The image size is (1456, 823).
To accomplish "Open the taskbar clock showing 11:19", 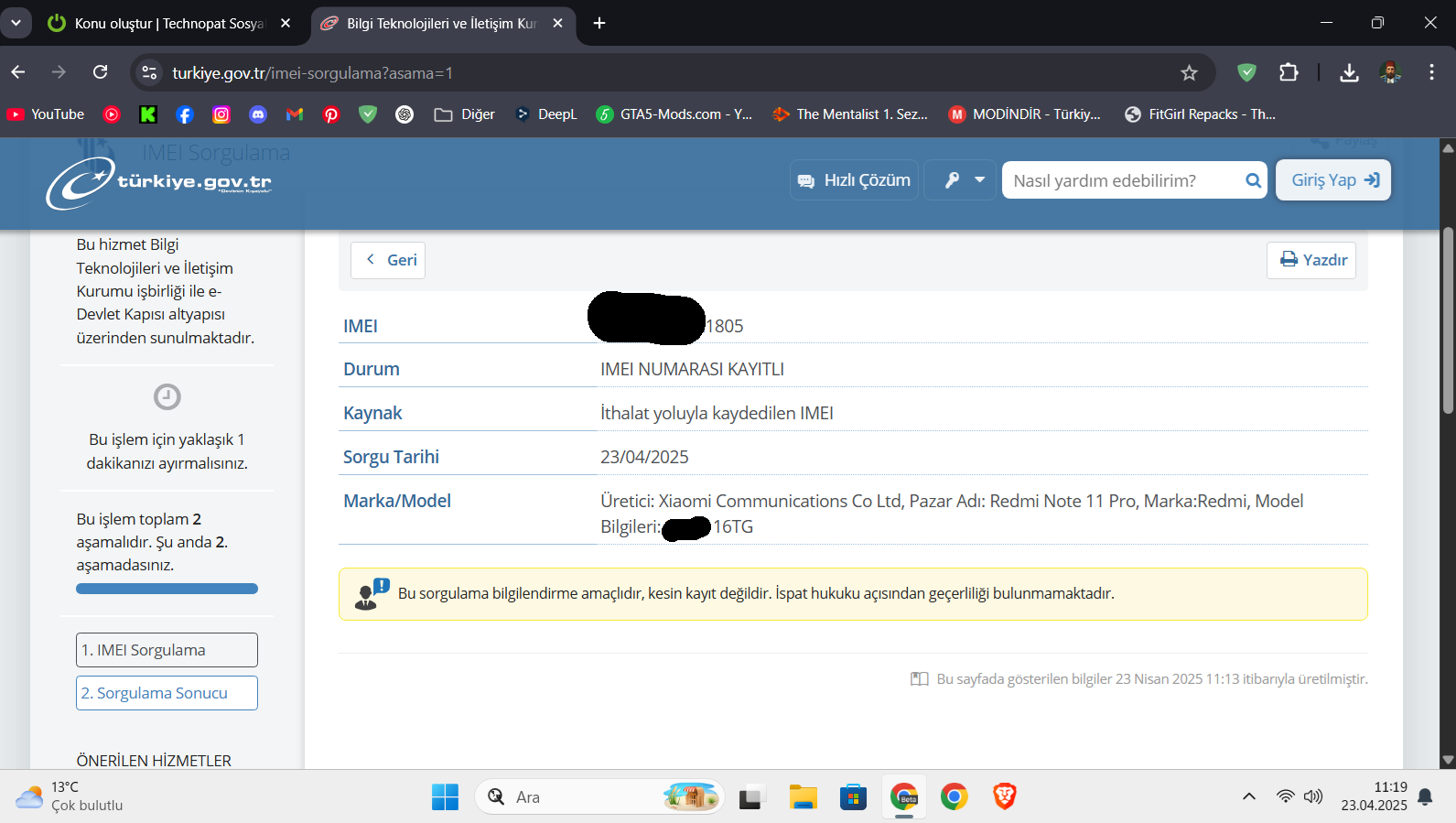I will click(x=1374, y=797).
